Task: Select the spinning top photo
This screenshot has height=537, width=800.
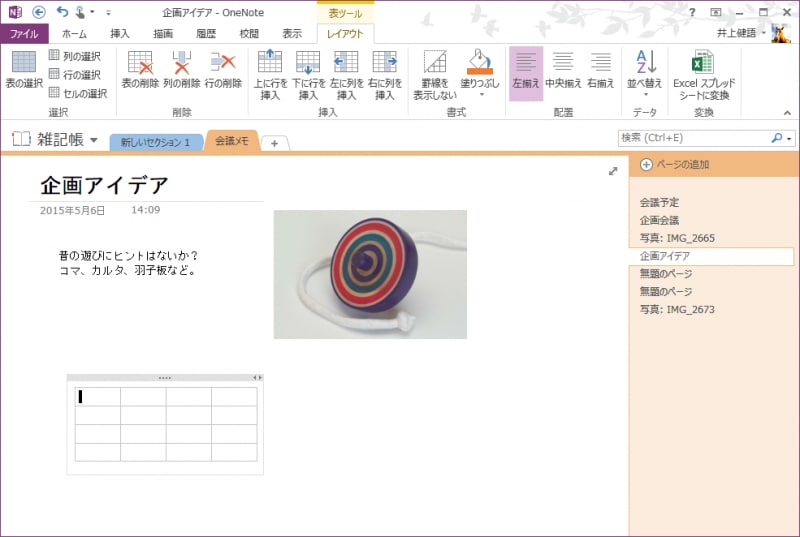Action: [370, 274]
